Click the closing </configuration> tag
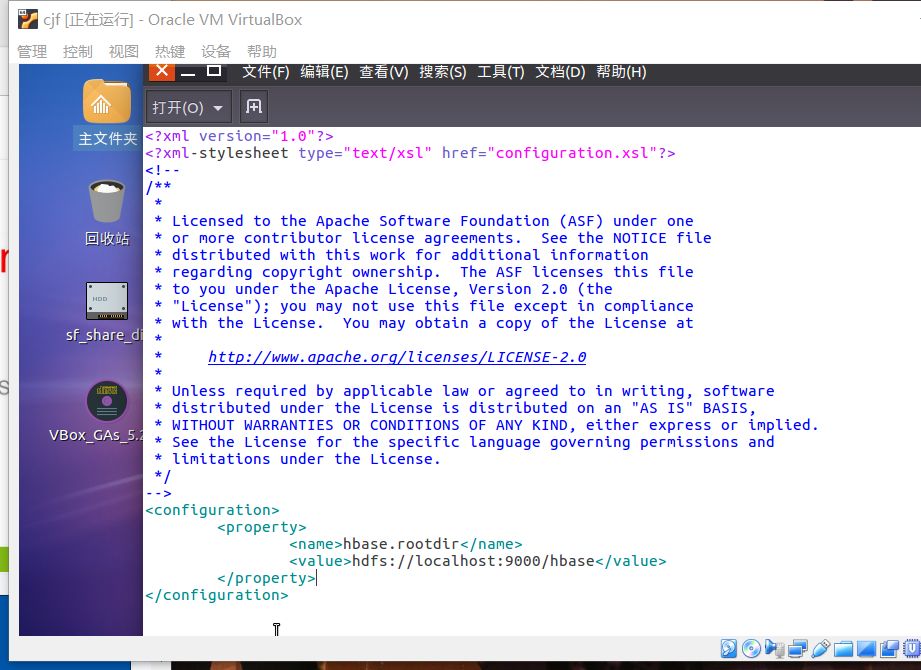 tap(217, 595)
